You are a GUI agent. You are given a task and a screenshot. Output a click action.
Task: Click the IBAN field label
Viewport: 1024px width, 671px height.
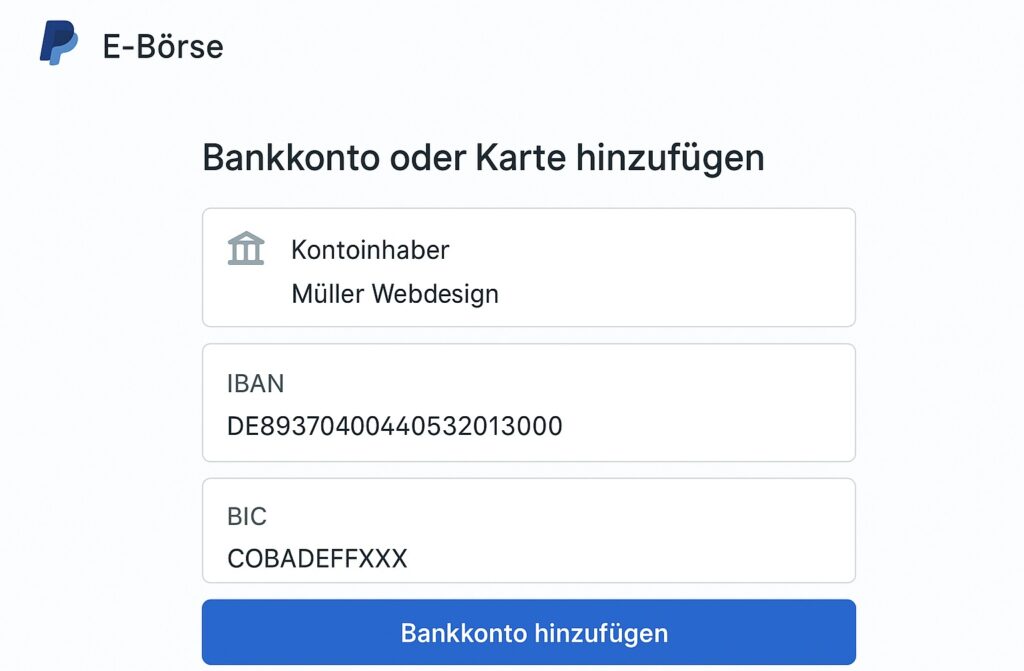(256, 384)
